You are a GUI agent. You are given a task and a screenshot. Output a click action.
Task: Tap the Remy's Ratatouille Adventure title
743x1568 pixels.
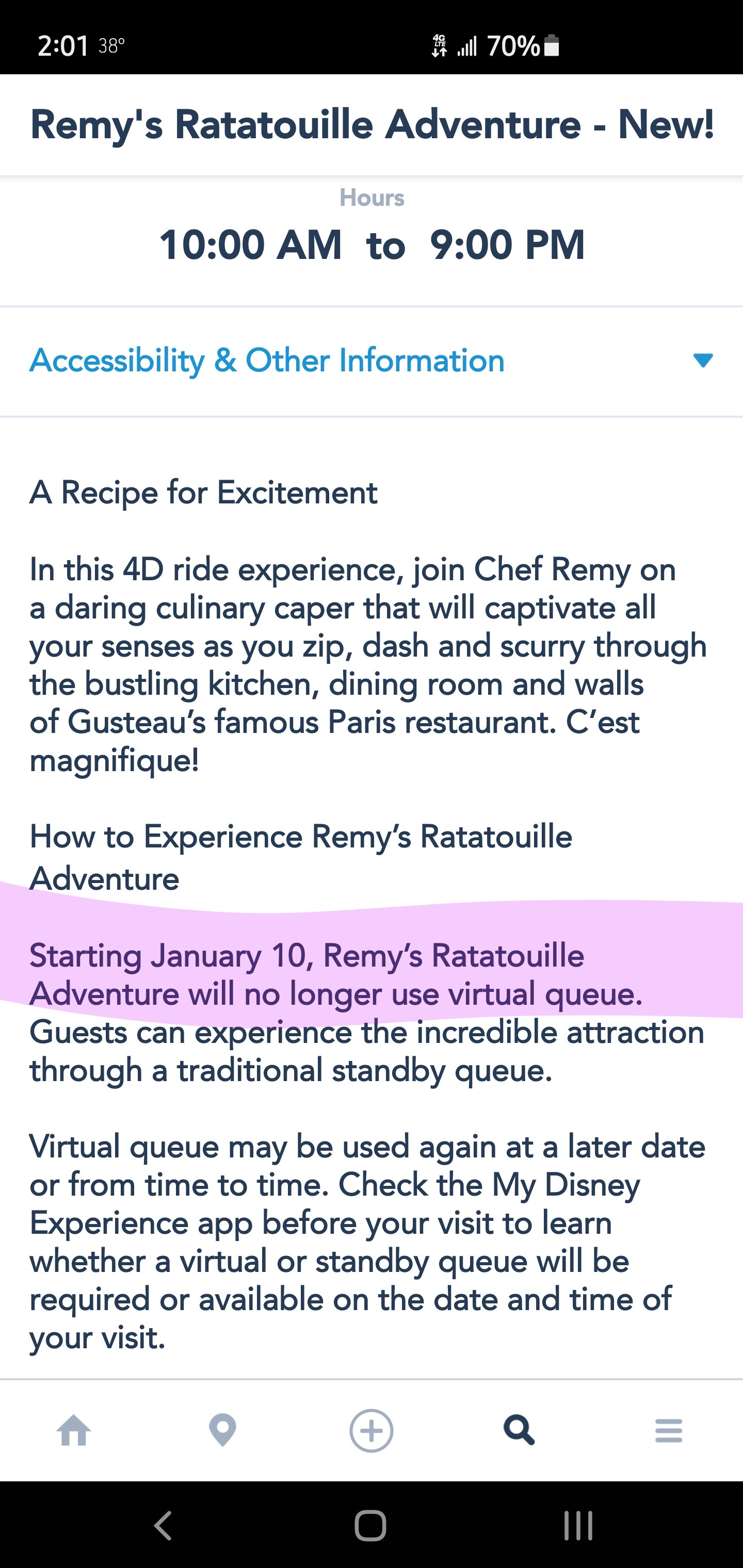coord(372,125)
